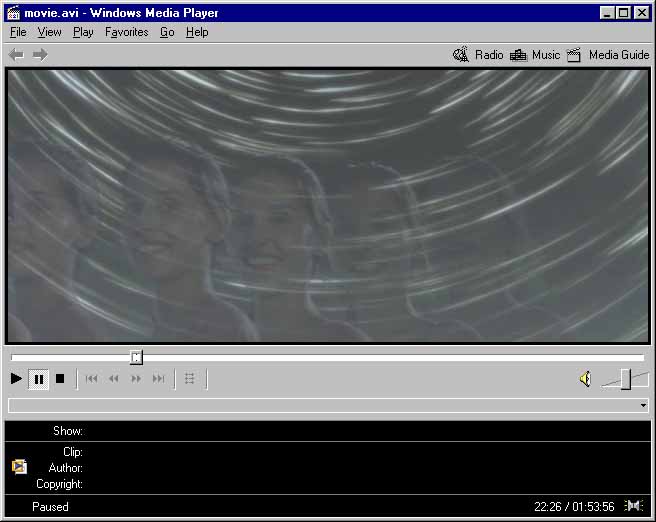This screenshot has width=656, height=522.
Task: Click the seek bar thumb
Action: coord(136,358)
